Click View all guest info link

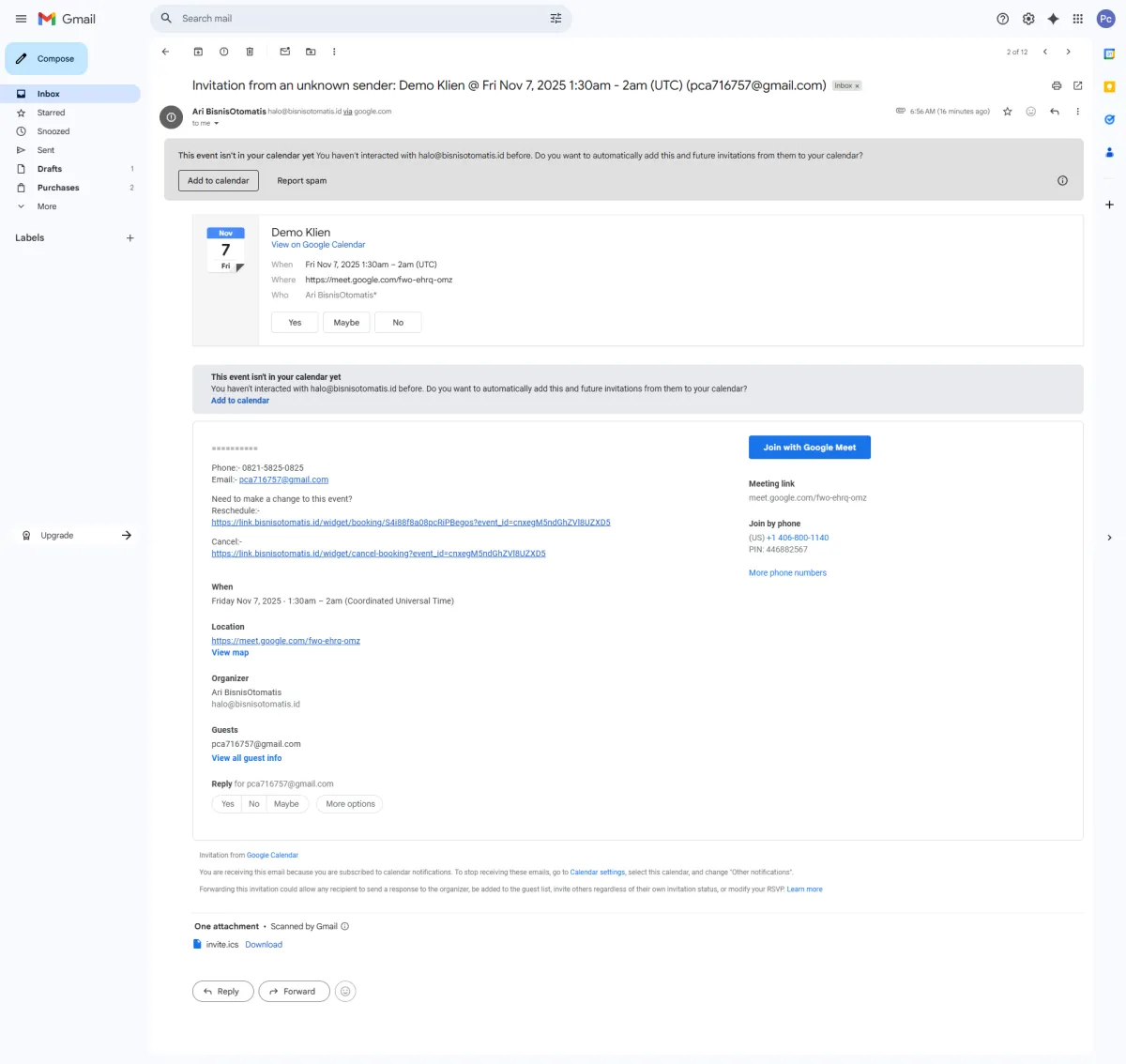tap(247, 758)
